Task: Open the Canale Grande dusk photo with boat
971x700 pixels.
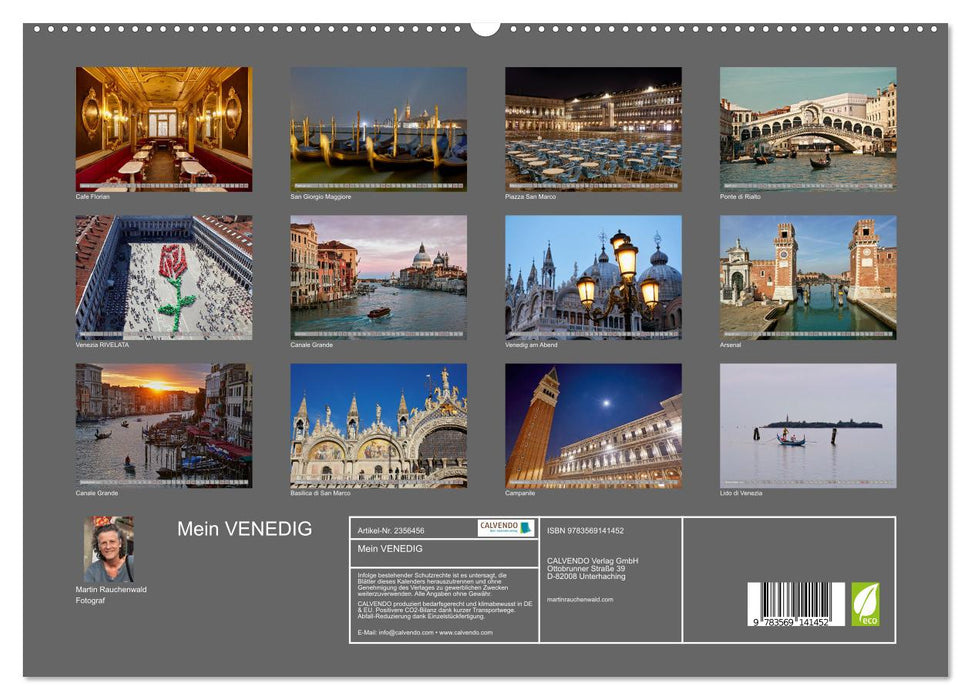Action: [x=378, y=278]
